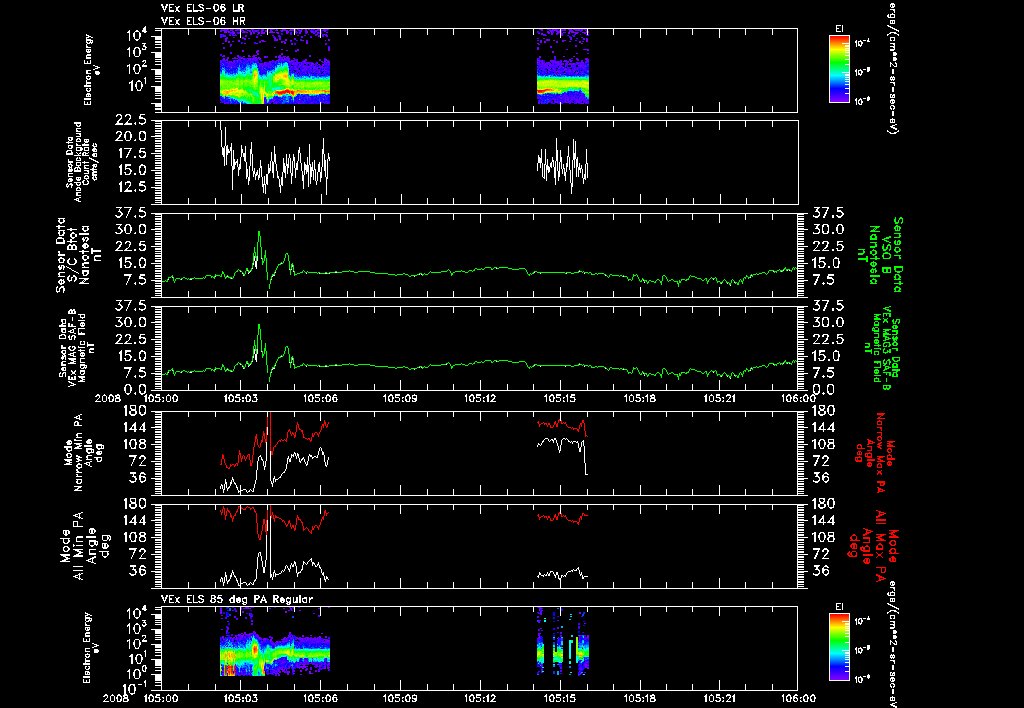Click the "17.5" tick of the count rate panel
The image size is (1024, 708).
[x=131, y=153]
